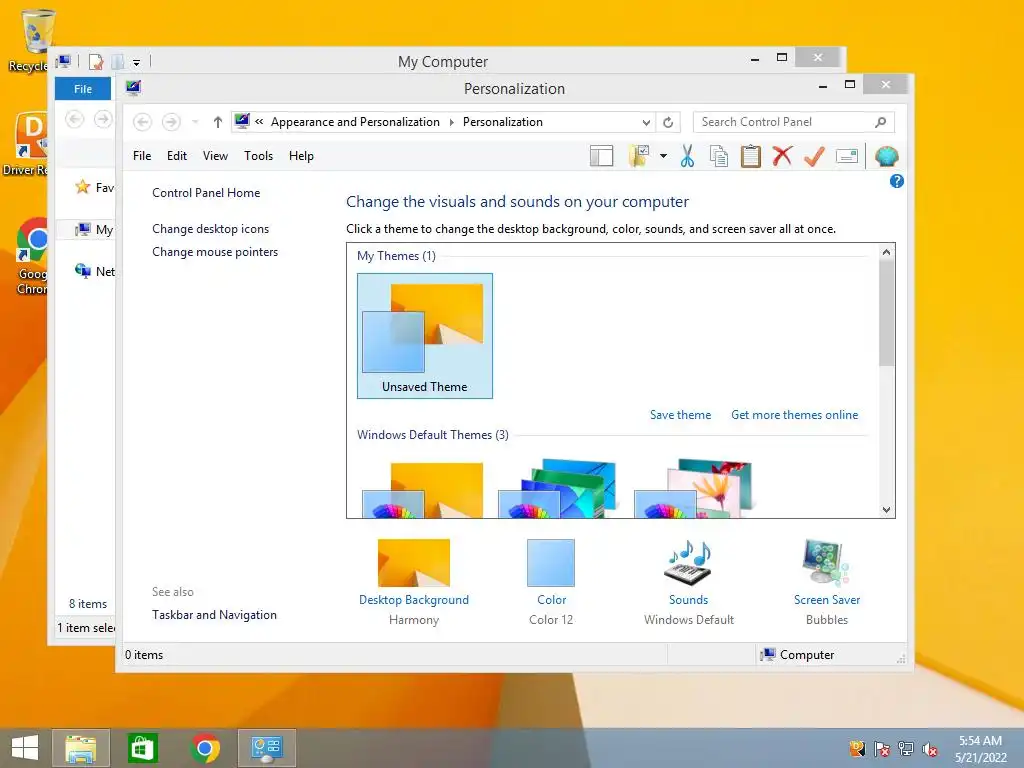Select the flowers default theme
Screen dimensions: 1024x768
click(694, 488)
